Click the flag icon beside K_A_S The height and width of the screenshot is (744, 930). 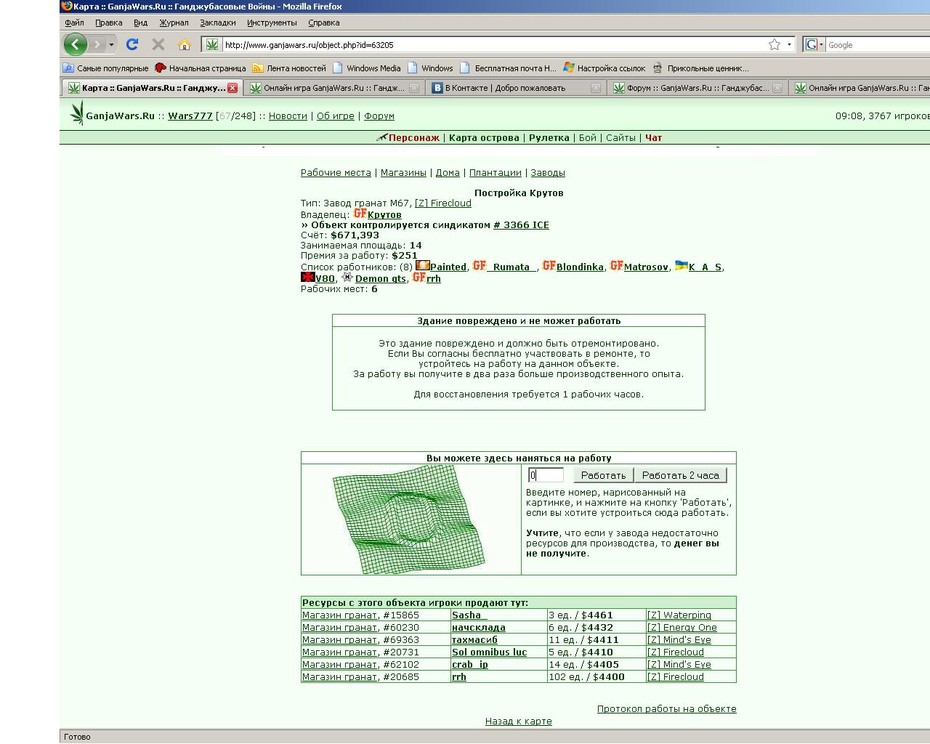coord(681,266)
